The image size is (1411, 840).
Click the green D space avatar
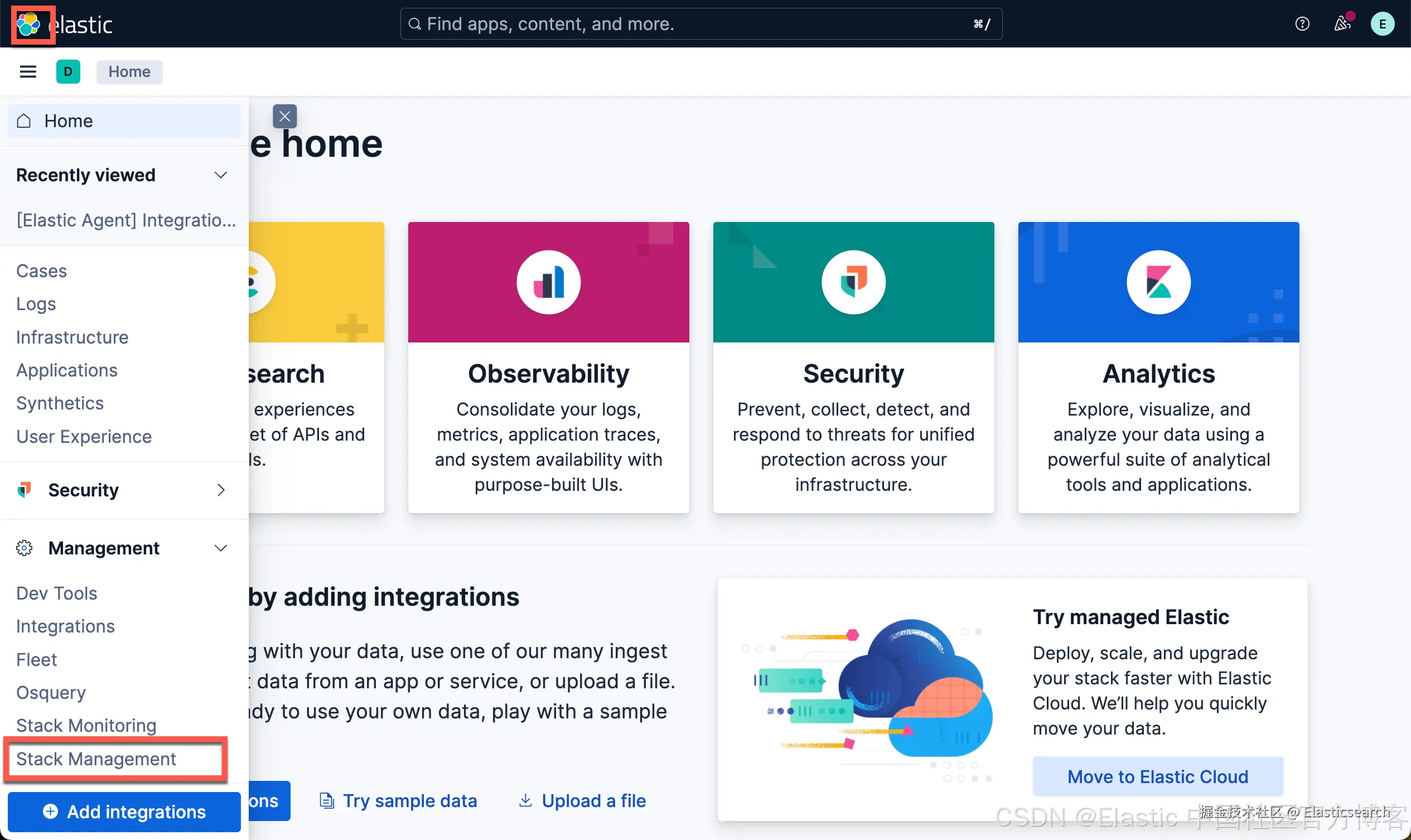pos(68,71)
